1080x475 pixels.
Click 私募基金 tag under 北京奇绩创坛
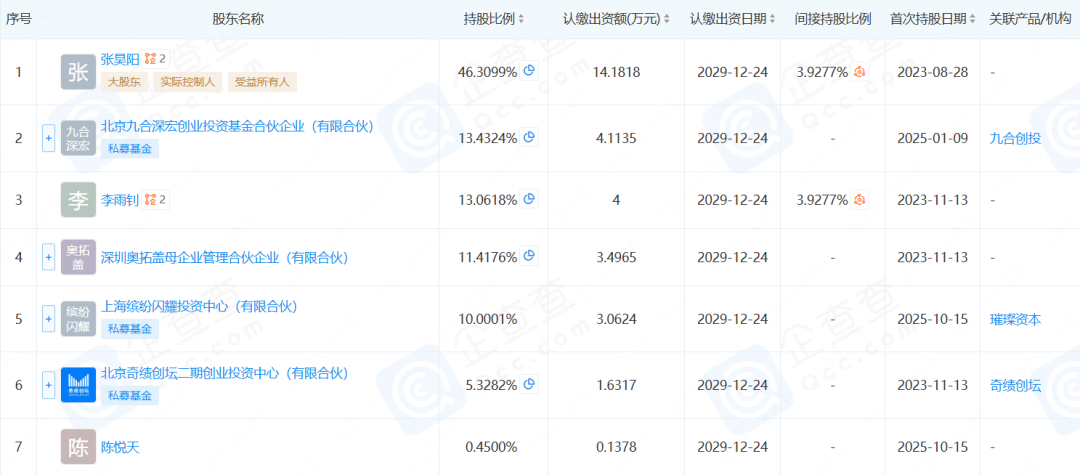click(x=129, y=396)
